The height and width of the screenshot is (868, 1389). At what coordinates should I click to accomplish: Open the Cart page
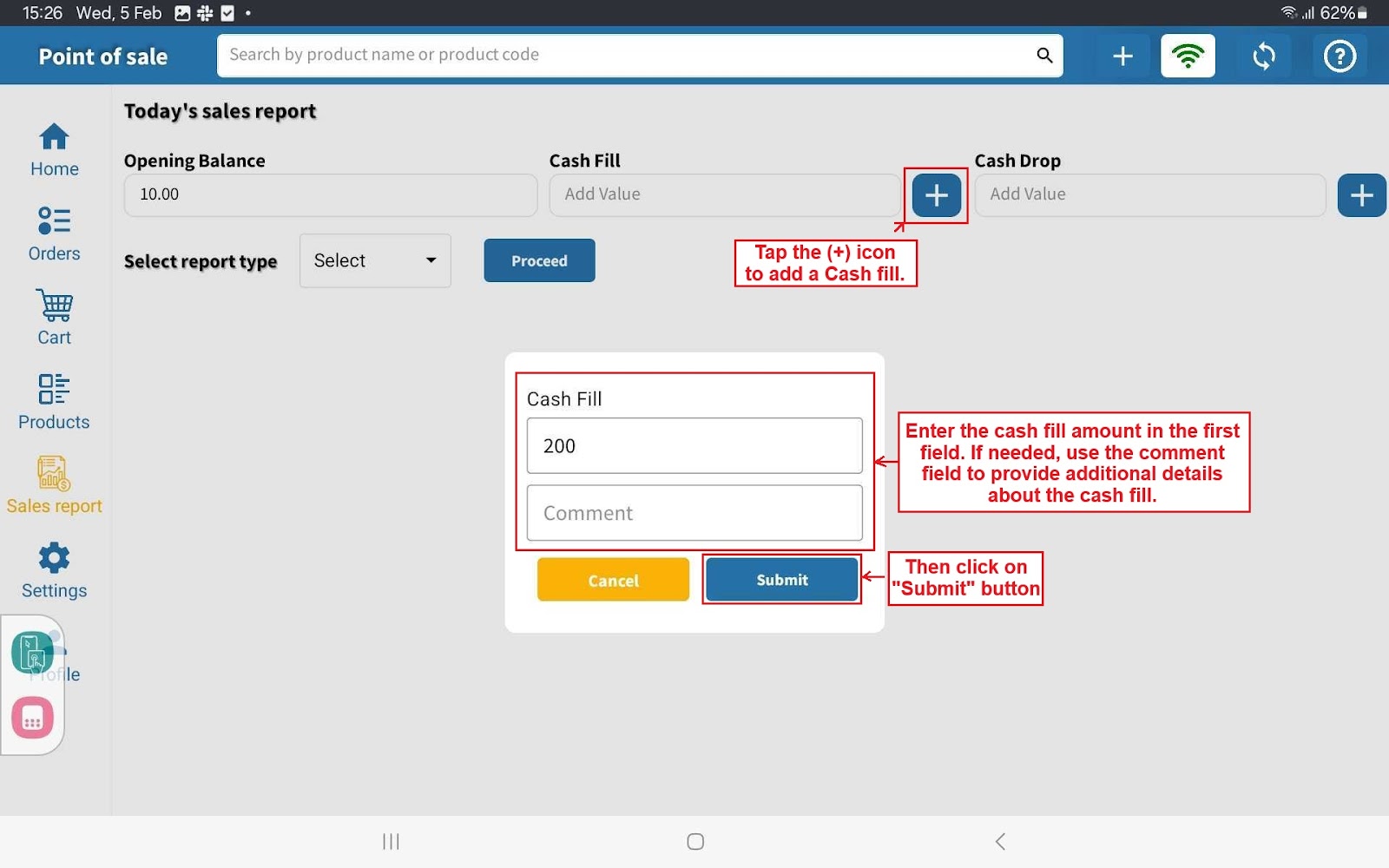click(54, 318)
